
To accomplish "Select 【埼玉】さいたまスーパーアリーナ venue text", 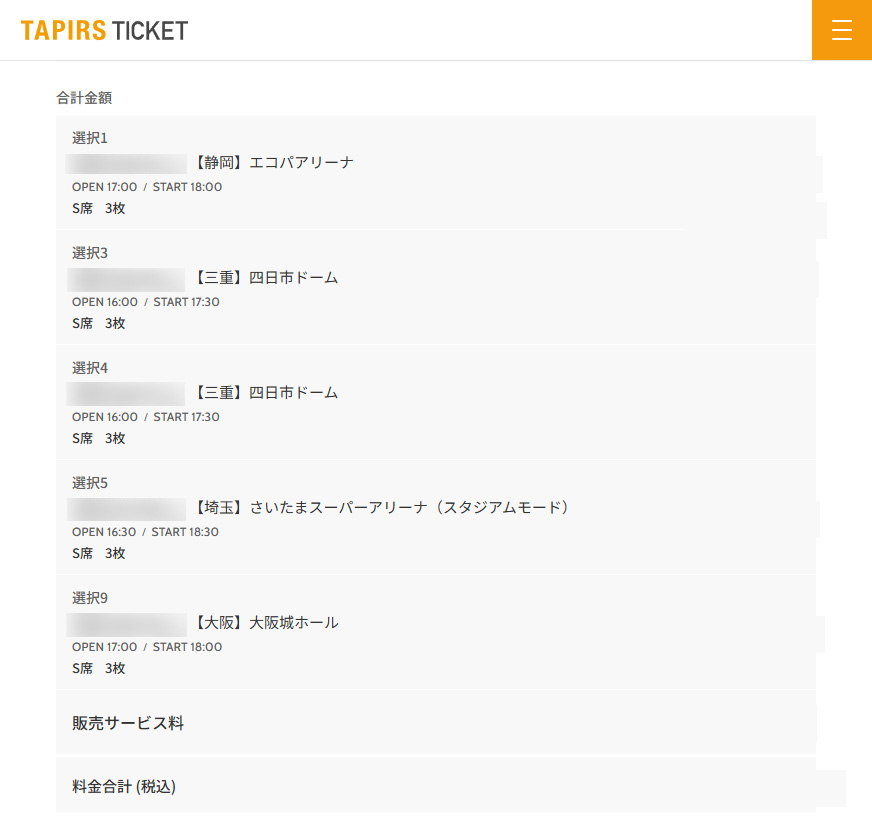I will (384, 508).
